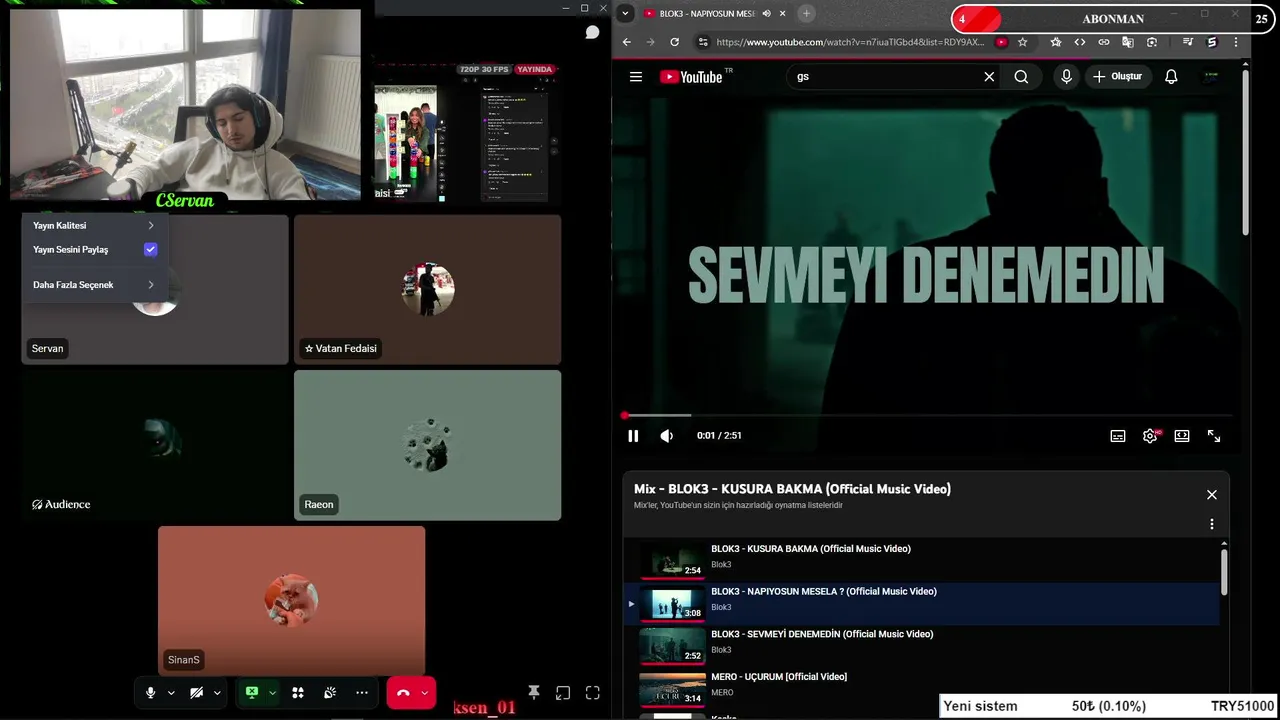Open the media control toolbar icon
This screenshot has width=1280, height=720.
point(1188,42)
